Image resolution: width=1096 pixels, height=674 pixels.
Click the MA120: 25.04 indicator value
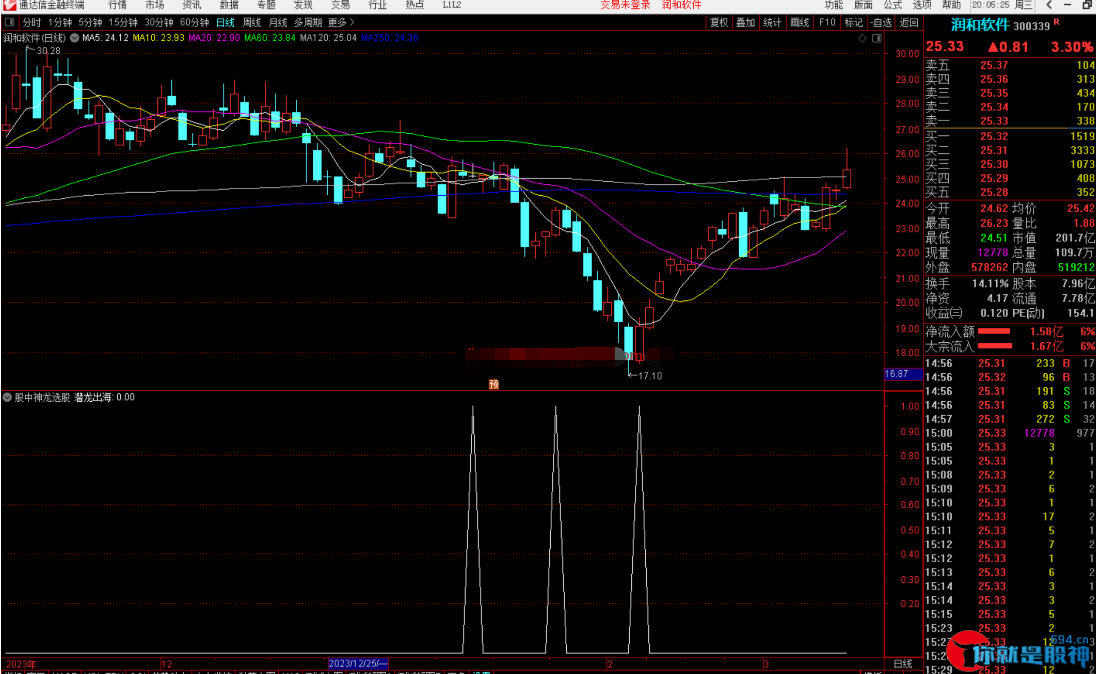click(x=328, y=38)
